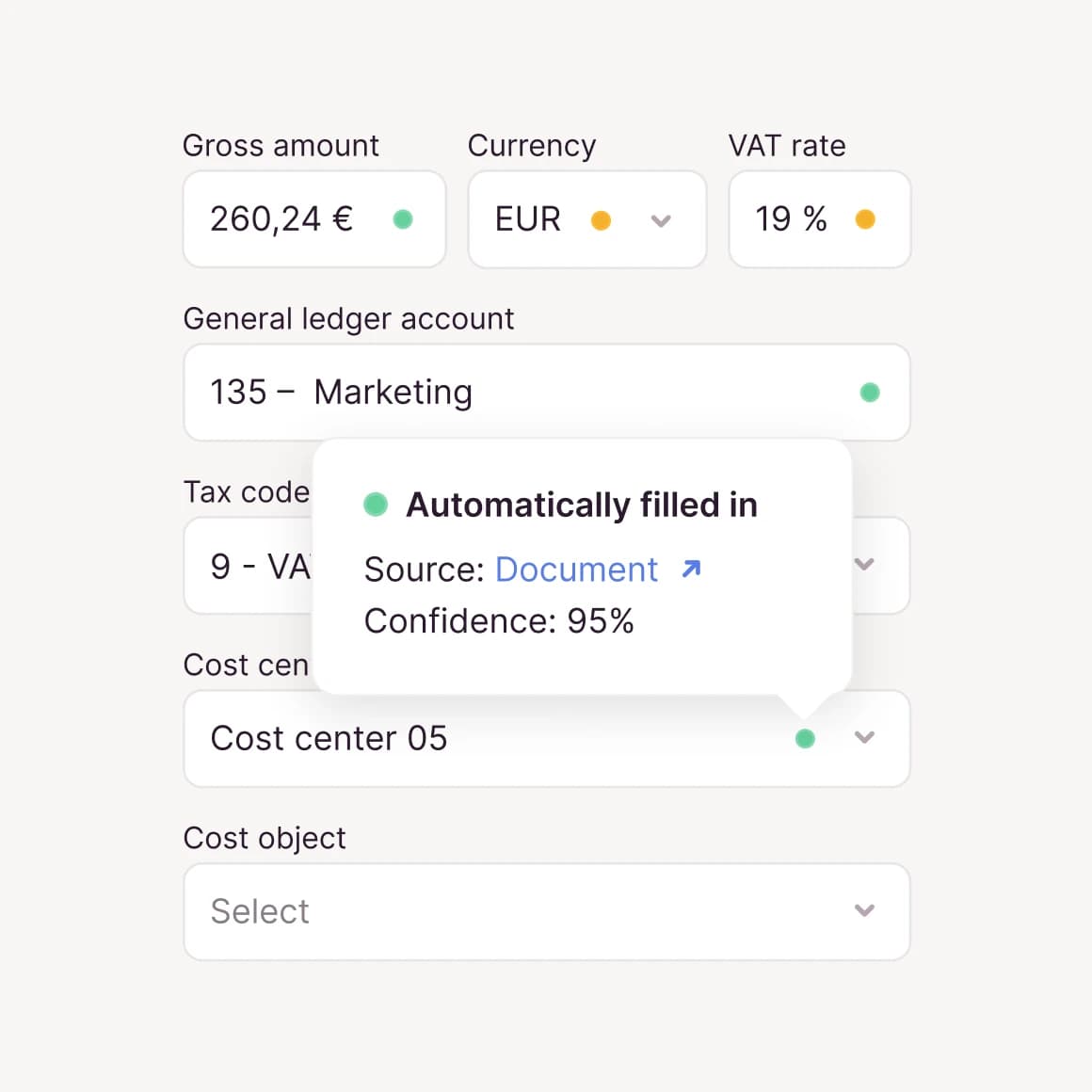This screenshot has height=1092, width=1092.
Task: Click the Cost center 05 text
Action: pos(329,739)
